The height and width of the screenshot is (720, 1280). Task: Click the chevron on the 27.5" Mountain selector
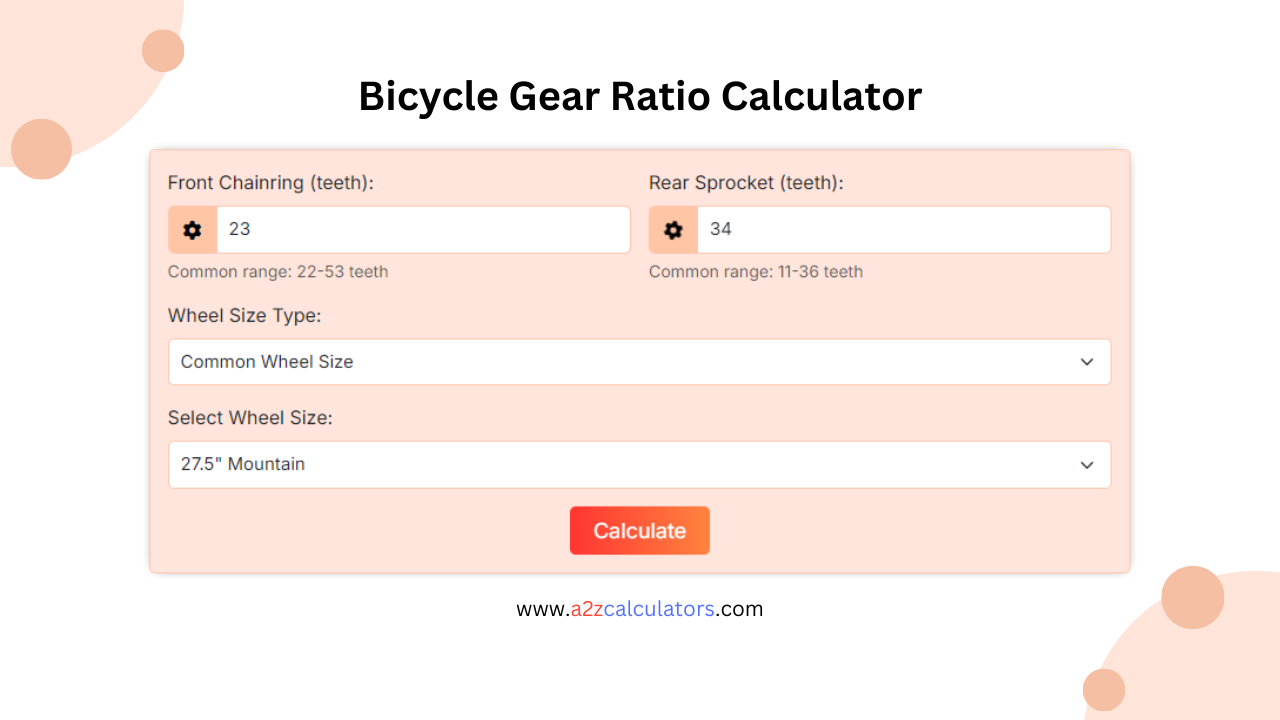pyautogui.click(x=1087, y=464)
